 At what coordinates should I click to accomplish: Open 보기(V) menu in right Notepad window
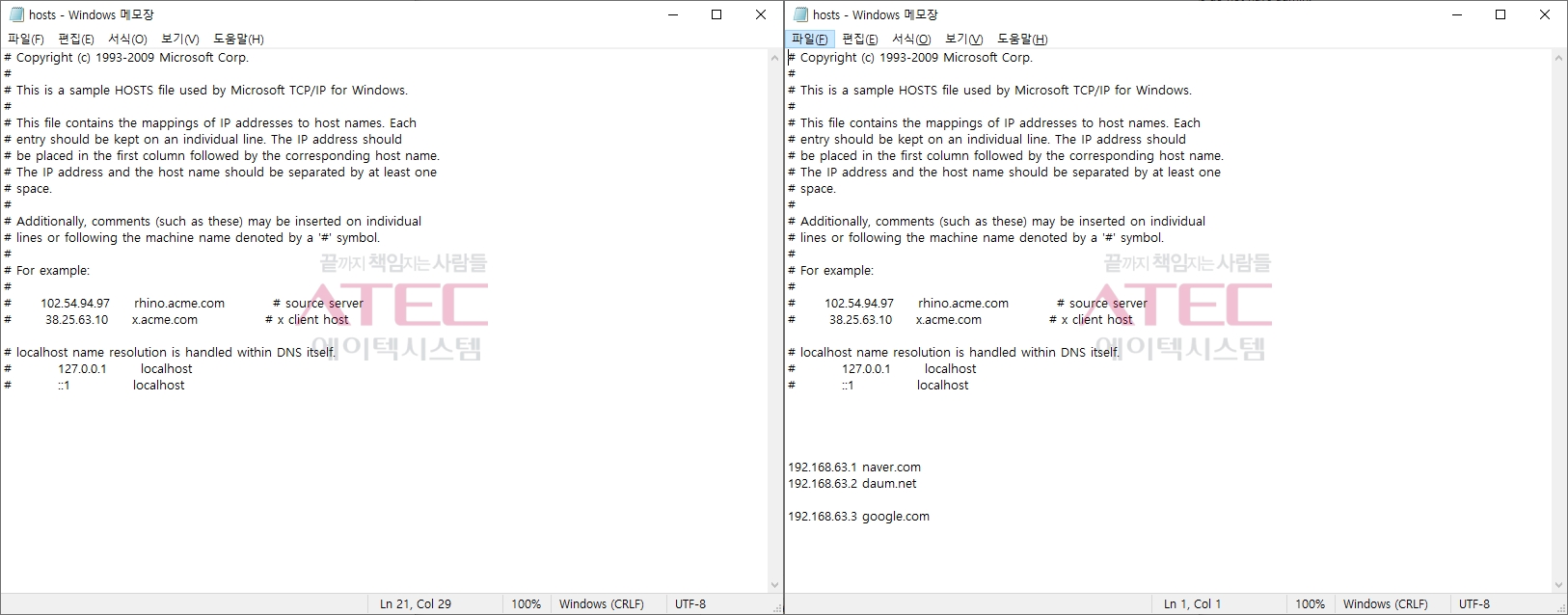[x=963, y=39]
